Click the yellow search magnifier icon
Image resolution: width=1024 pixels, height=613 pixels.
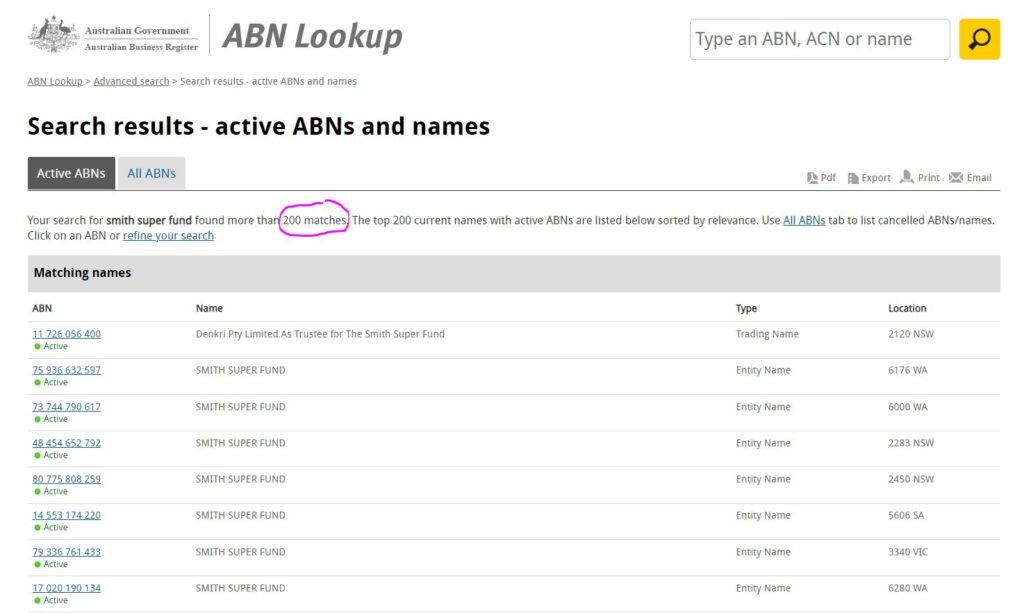click(978, 38)
